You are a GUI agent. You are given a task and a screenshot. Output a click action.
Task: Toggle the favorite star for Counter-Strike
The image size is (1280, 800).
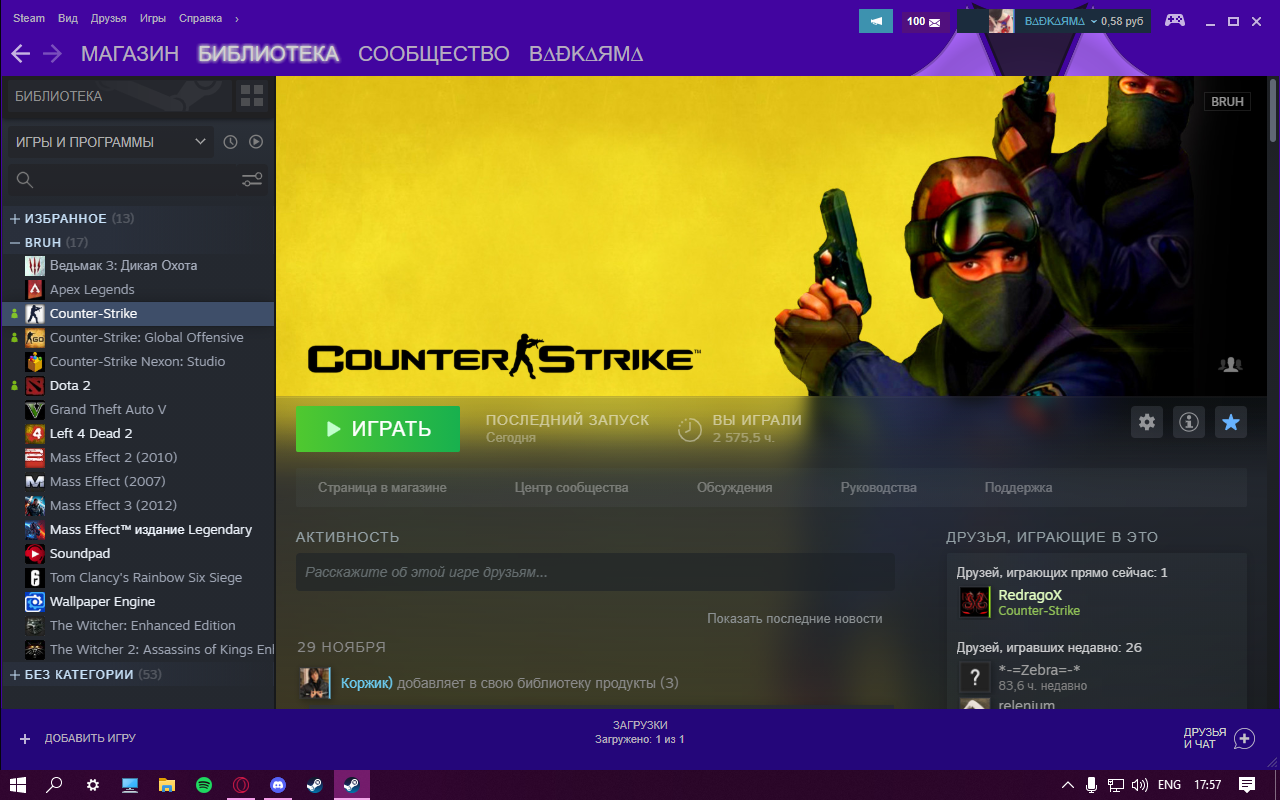(1231, 423)
